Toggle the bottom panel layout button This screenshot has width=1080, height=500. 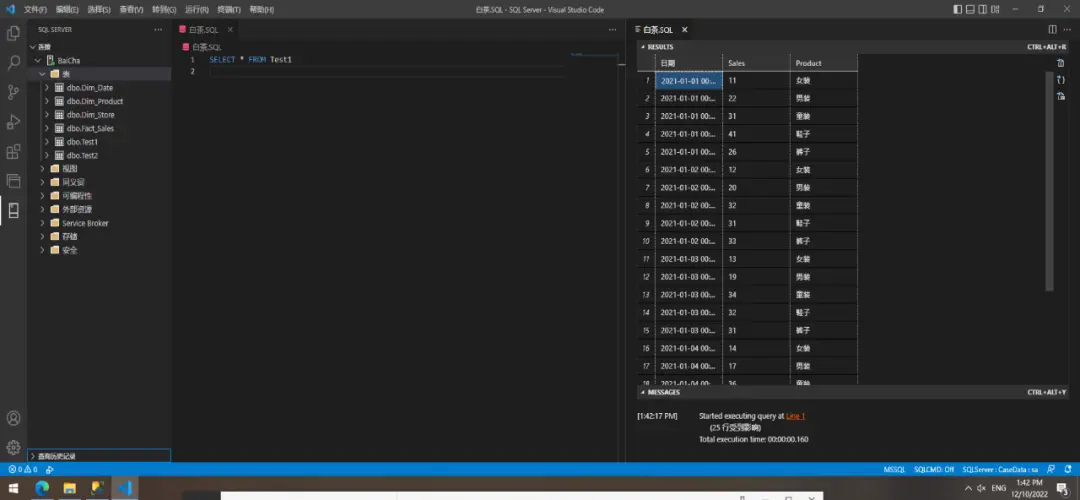pos(970,9)
